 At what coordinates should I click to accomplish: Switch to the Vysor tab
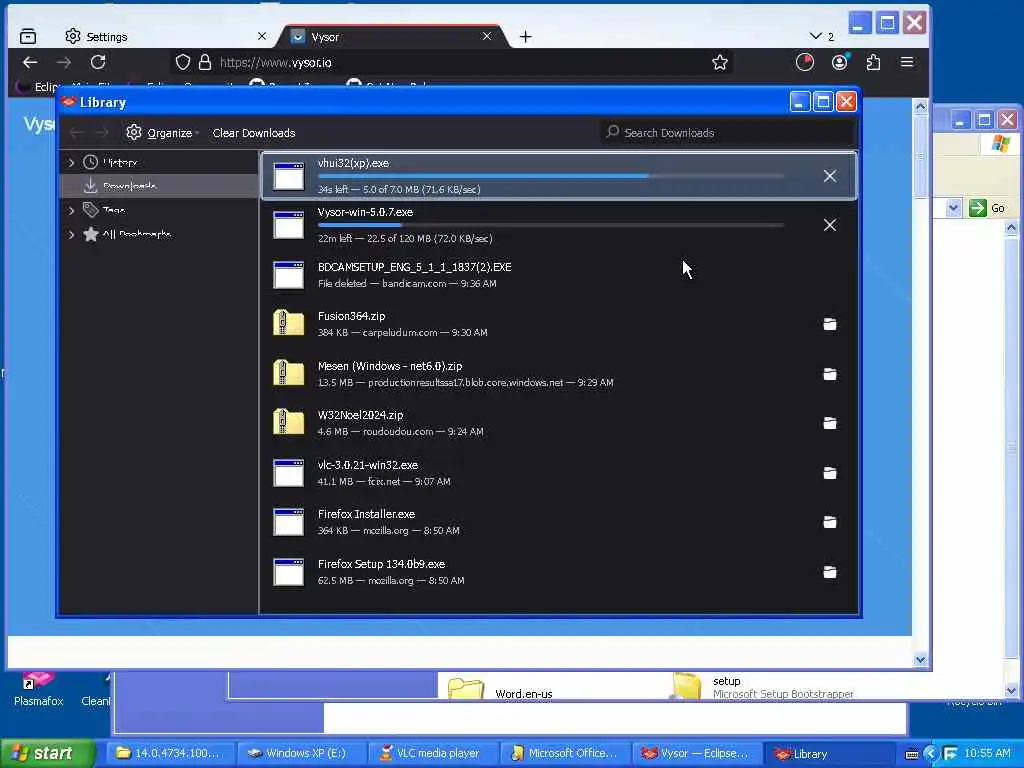tap(392, 37)
